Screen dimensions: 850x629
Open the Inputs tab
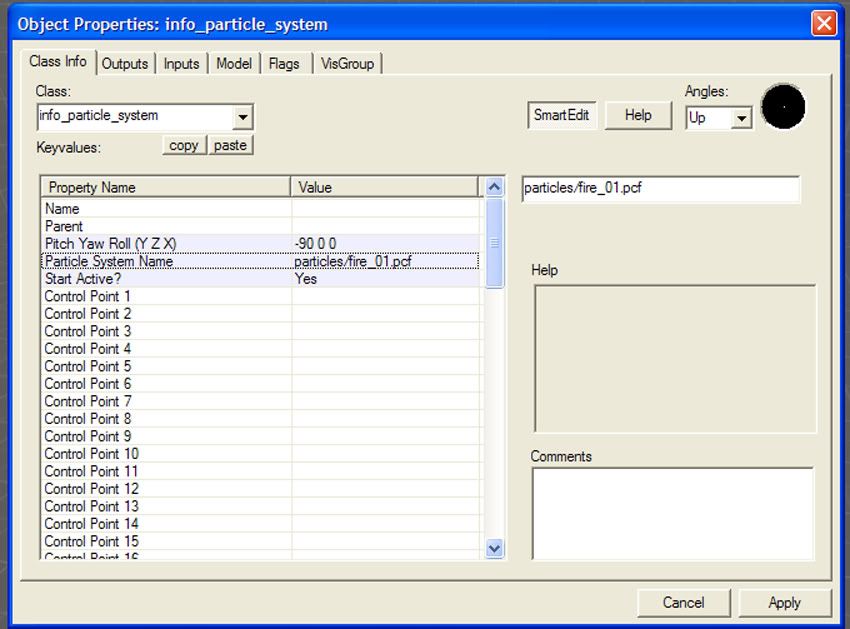[181, 63]
